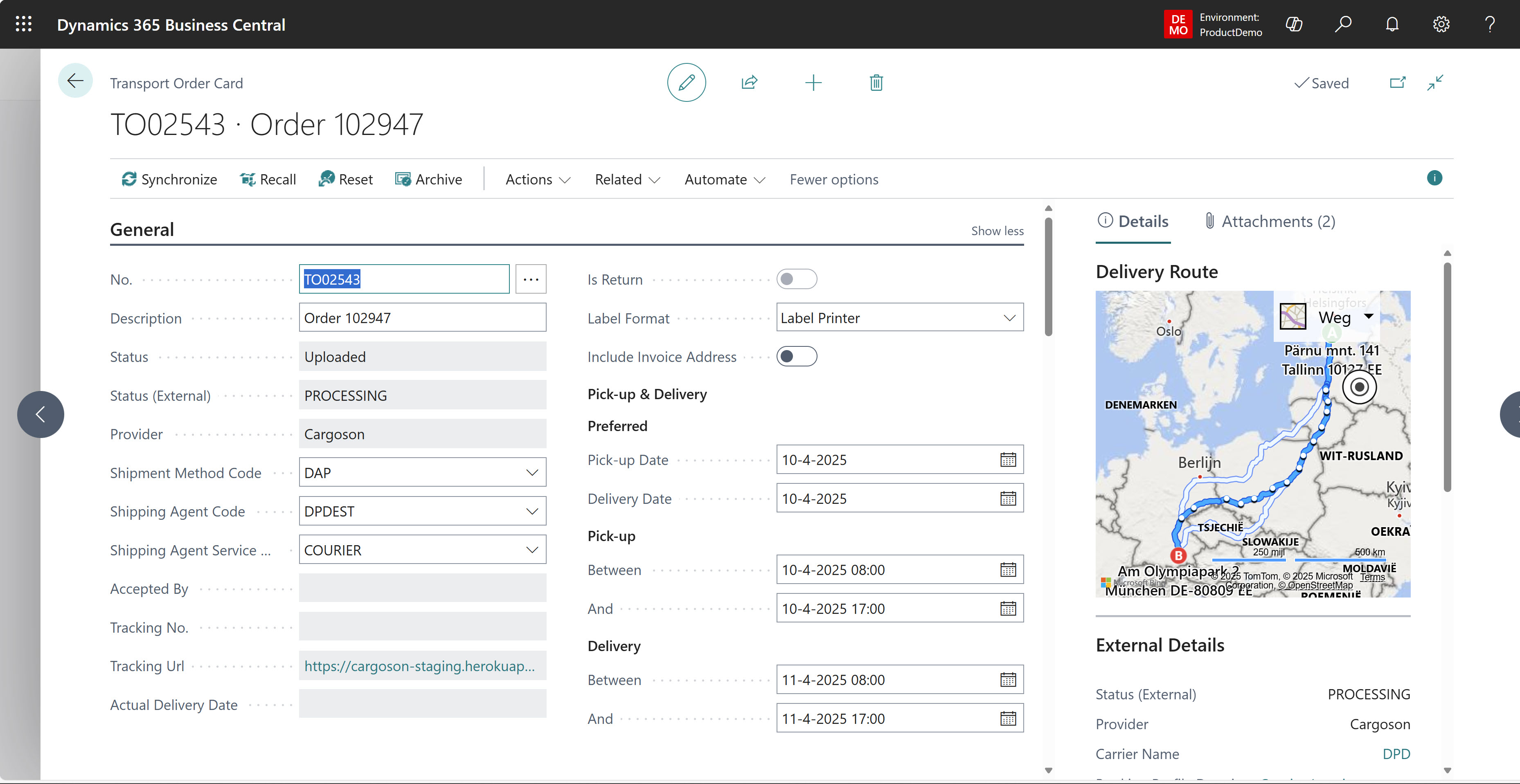Open the Copilot icon in header
The height and width of the screenshot is (784, 1520).
(1294, 24)
